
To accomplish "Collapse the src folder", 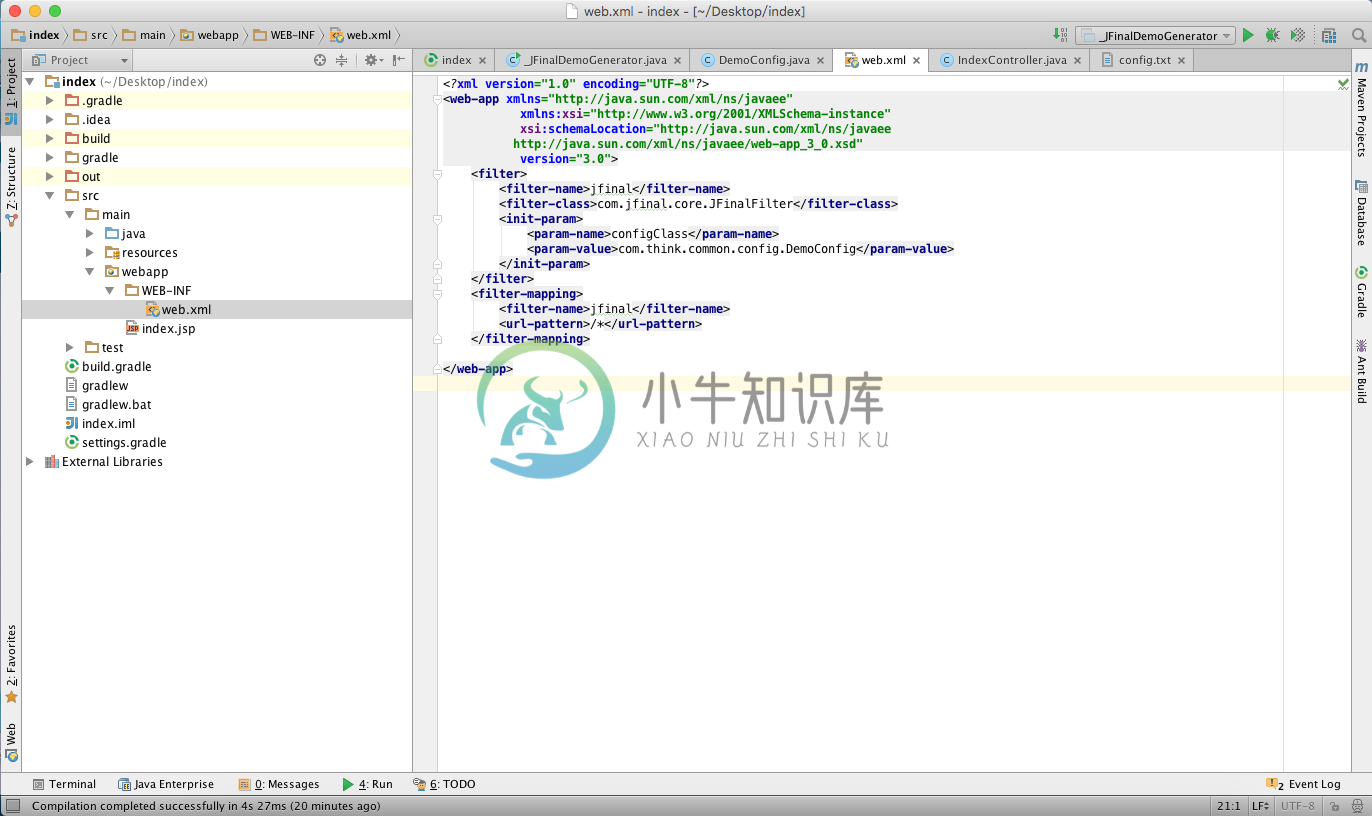I will [x=50, y=195].
